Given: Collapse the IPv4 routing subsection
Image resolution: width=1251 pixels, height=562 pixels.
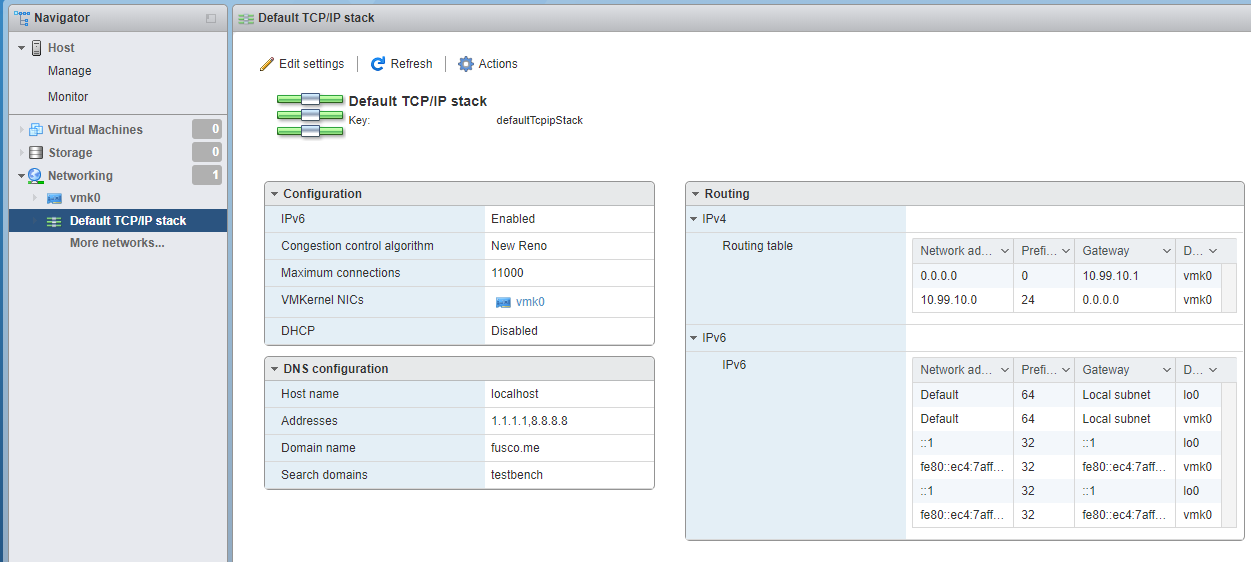Looking at the screenshot, I should pos(694,219).
